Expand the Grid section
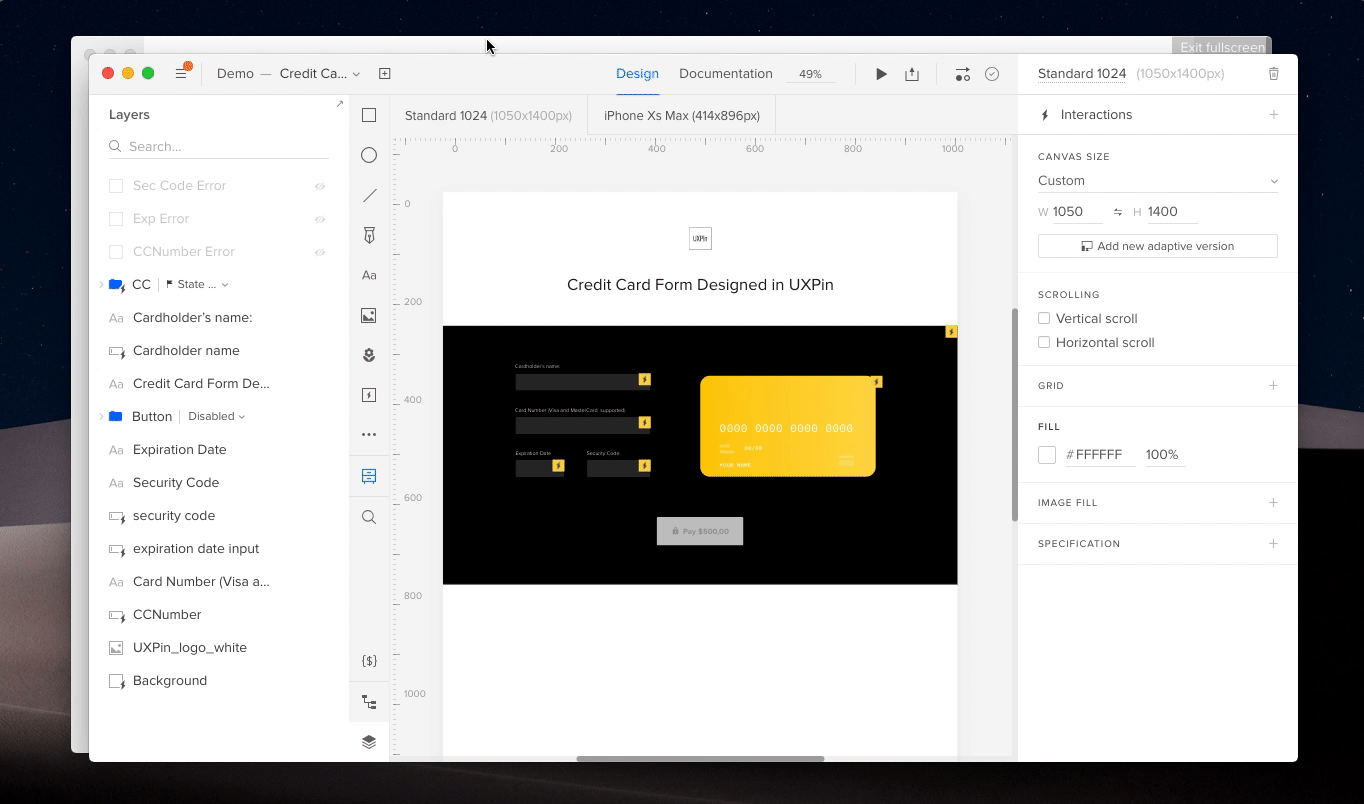This screenshot has height=804, width=1364. (x=1273, y=385)
